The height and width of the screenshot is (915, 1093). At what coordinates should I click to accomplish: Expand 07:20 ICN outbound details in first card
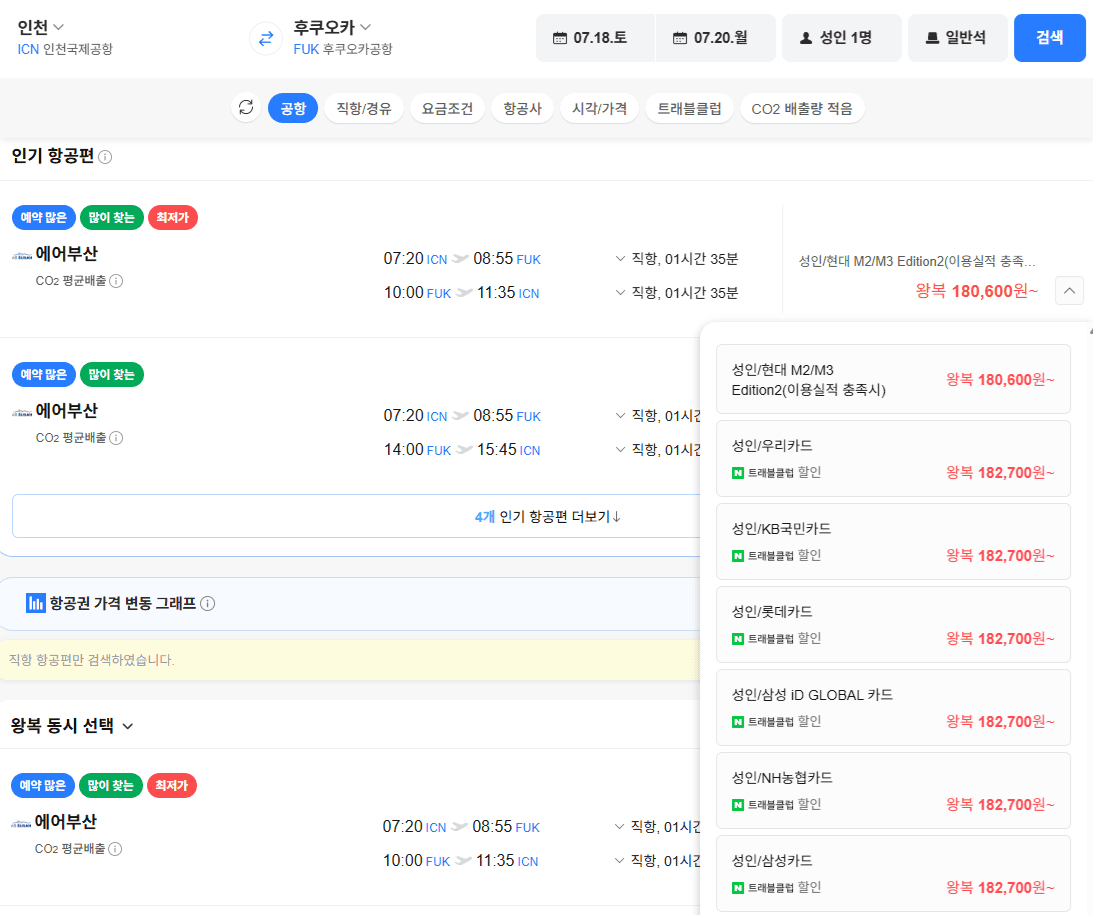tap(620, 259)
